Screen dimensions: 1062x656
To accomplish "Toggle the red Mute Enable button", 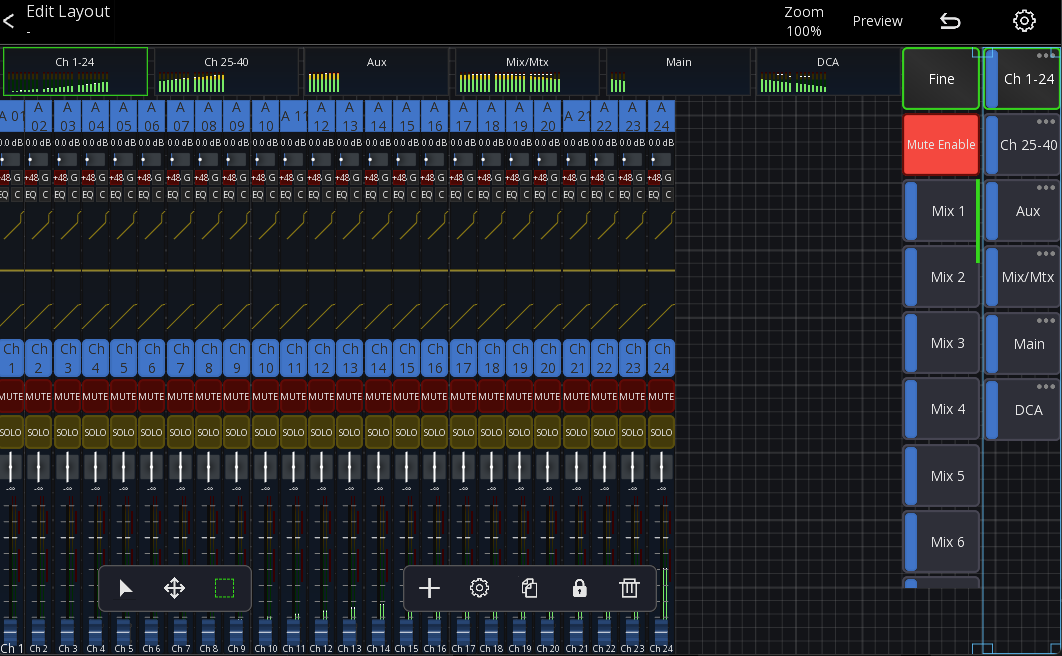I will tap(941, 145).
